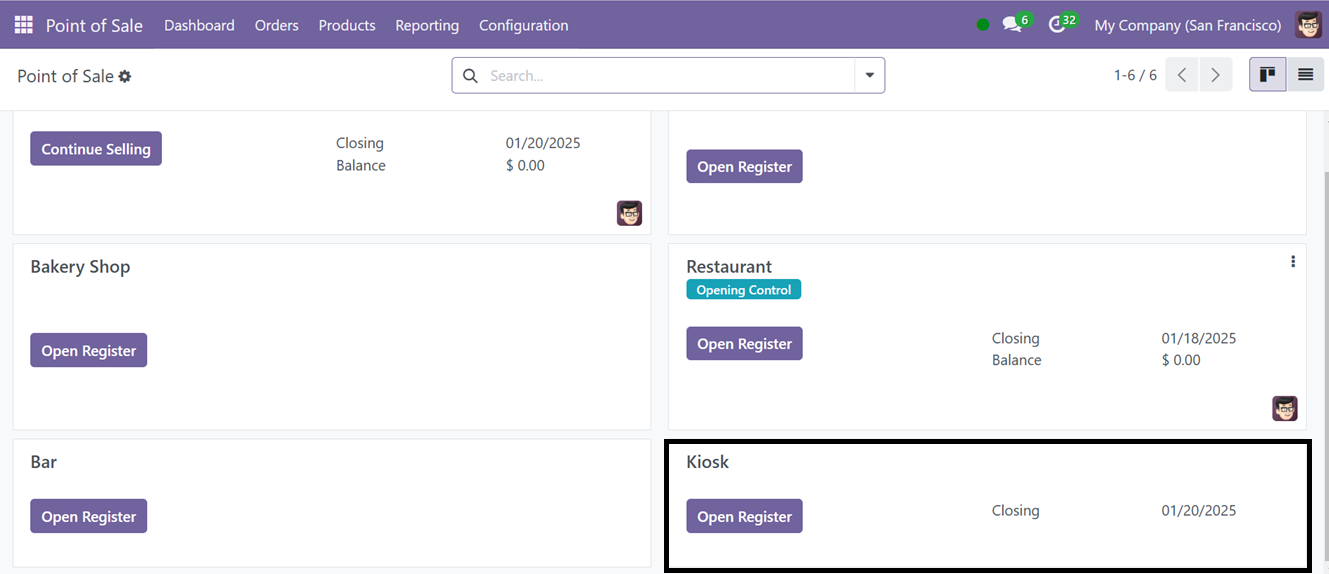Viewport: 1329px width, 574px height.
Task: Open the three-dot menu on the Restaurant card
Action: click(x=1293, y=261)
